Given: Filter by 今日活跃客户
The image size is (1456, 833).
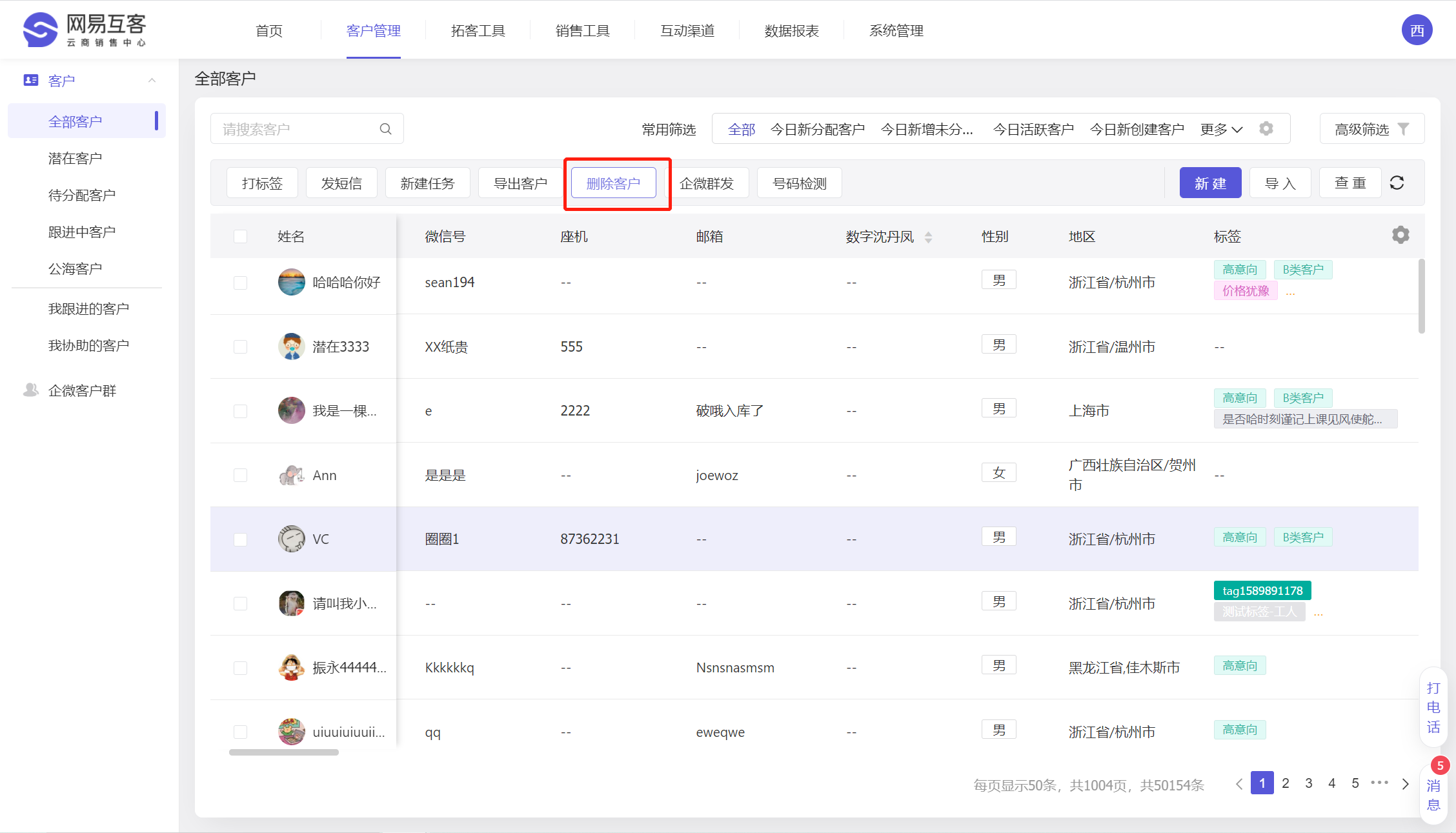Looking at the screenshot, I should coord(1033,129).
